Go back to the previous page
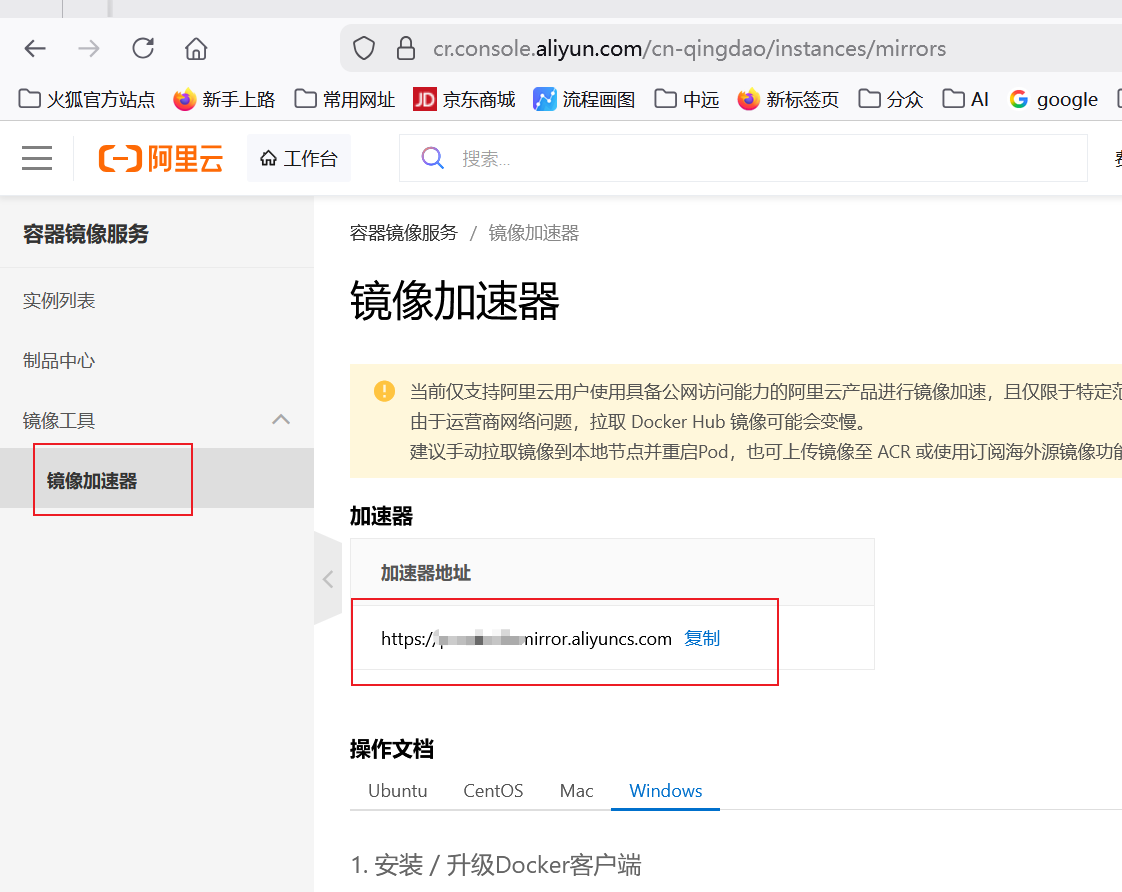Image resolution: width=1122 pixels, height=892 pixels. tap(35, 49)
